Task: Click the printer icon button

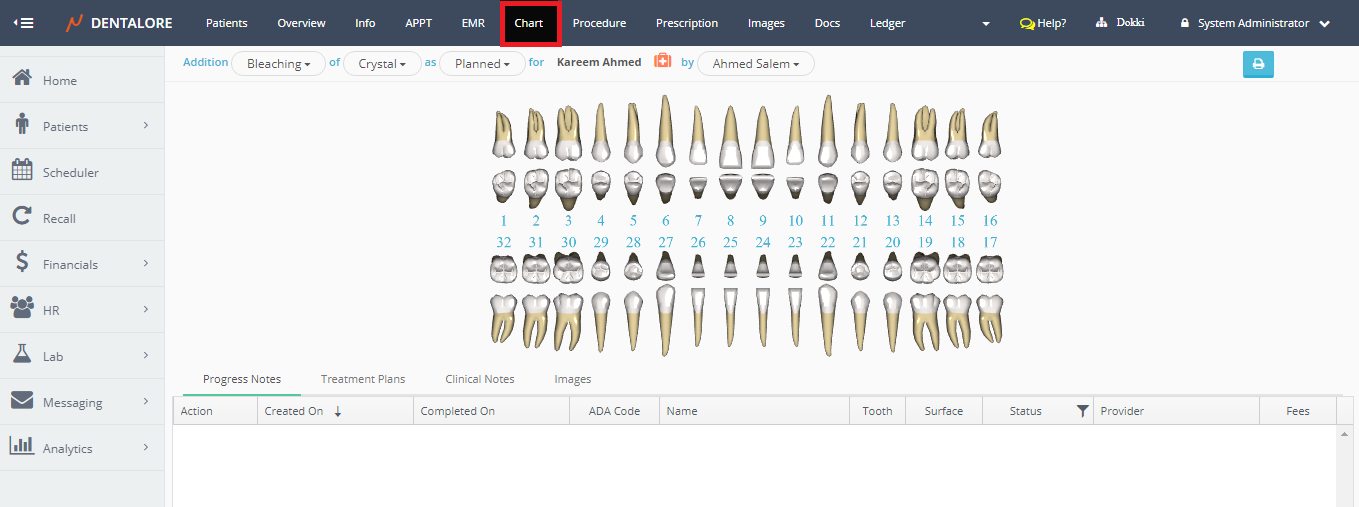Action: point(1258,64)
